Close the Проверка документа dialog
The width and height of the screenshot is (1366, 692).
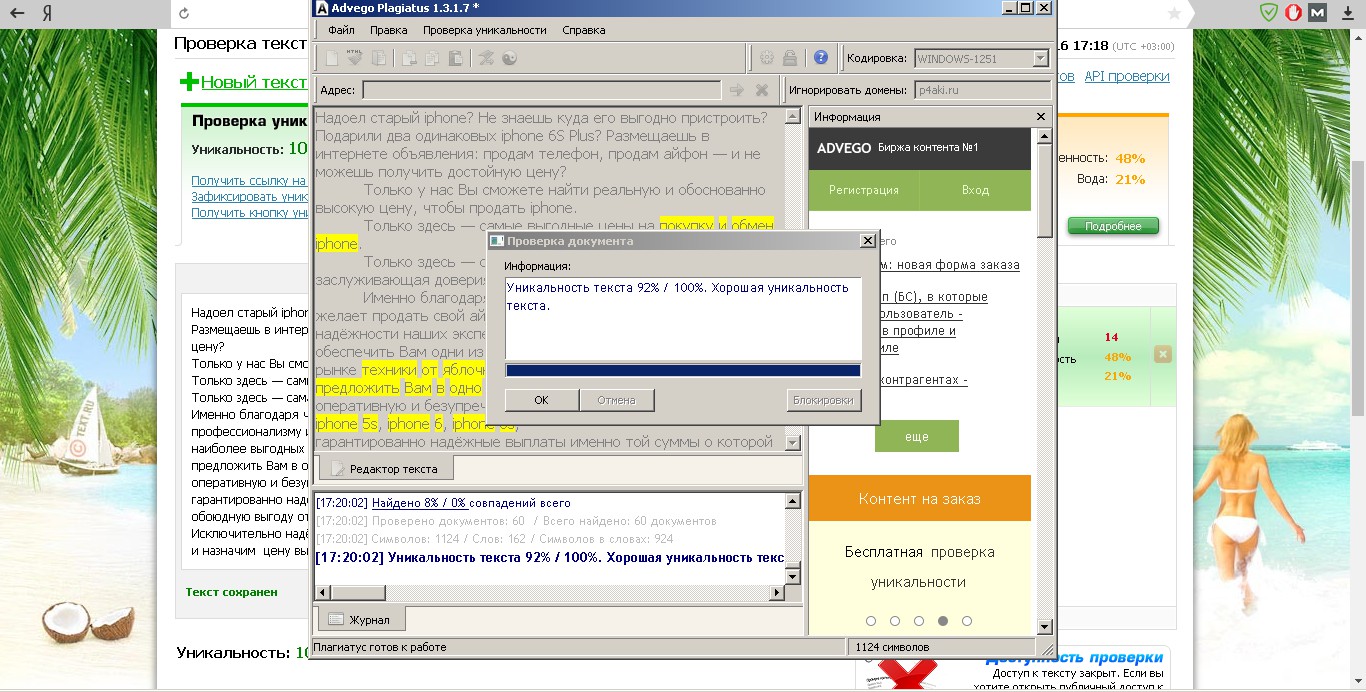867,241
